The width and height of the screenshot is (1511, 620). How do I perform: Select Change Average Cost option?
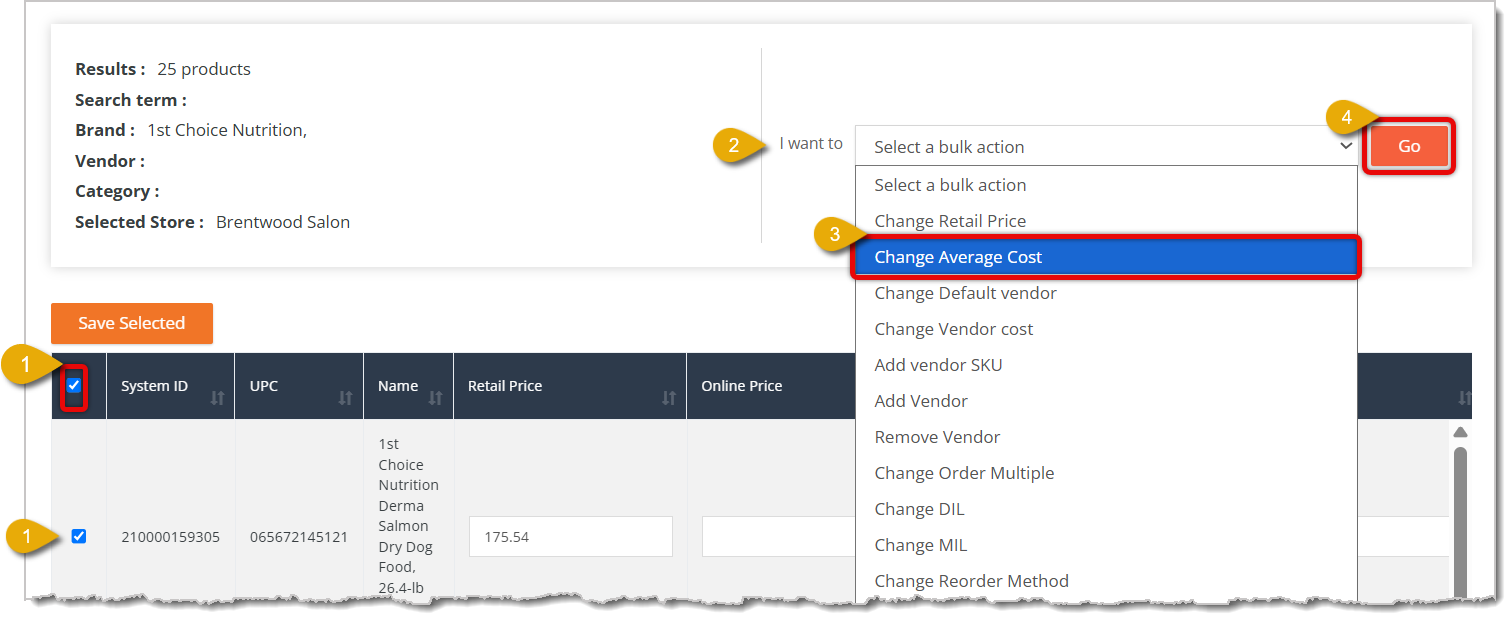pos(1106,257)
